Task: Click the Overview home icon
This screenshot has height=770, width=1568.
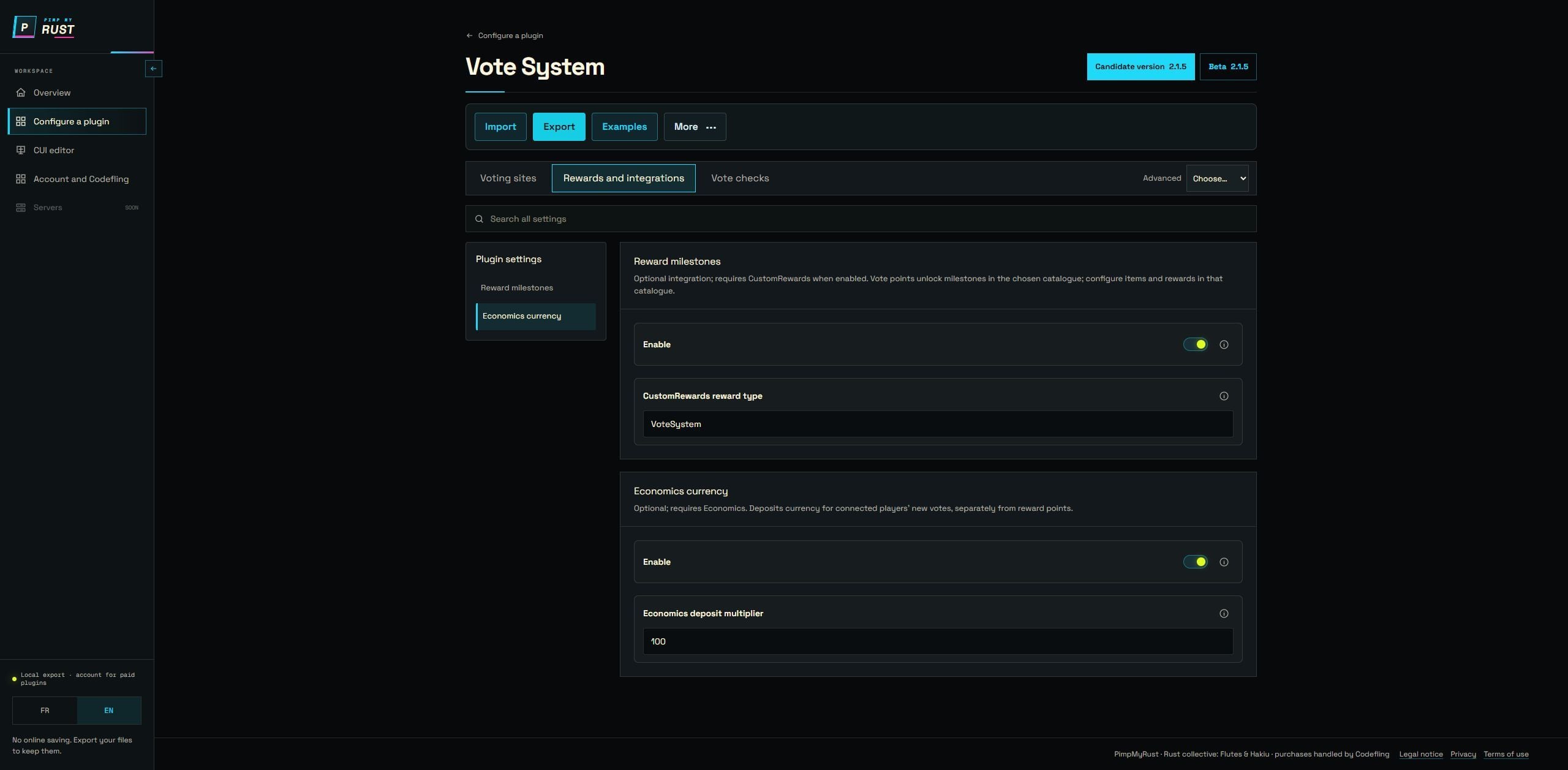Action: (x=21, y=92)
